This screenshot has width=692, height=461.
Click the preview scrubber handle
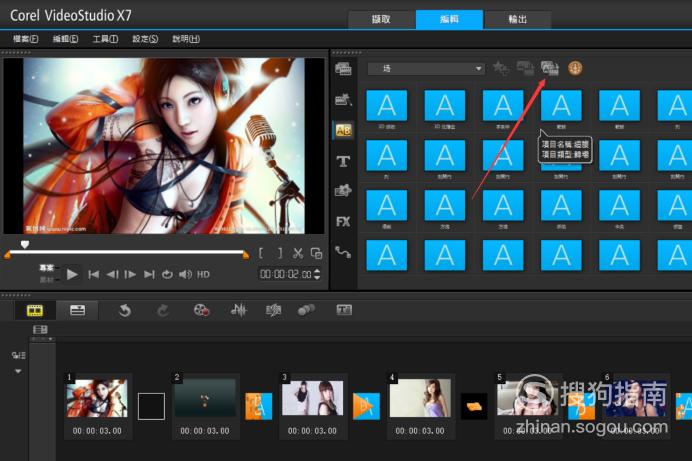pos(25,244)
